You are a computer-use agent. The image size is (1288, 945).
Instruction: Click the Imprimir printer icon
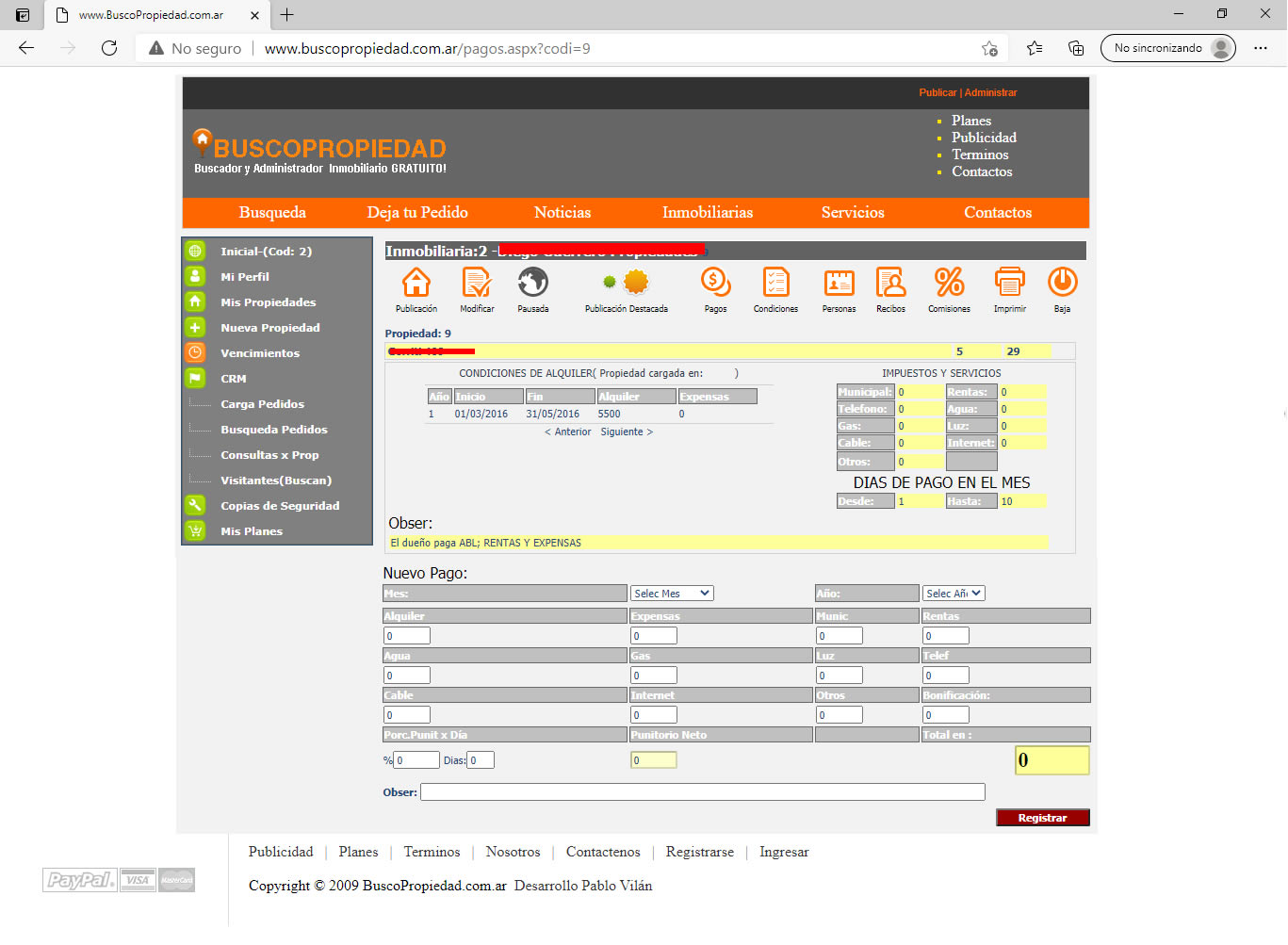coord(1010,283)
